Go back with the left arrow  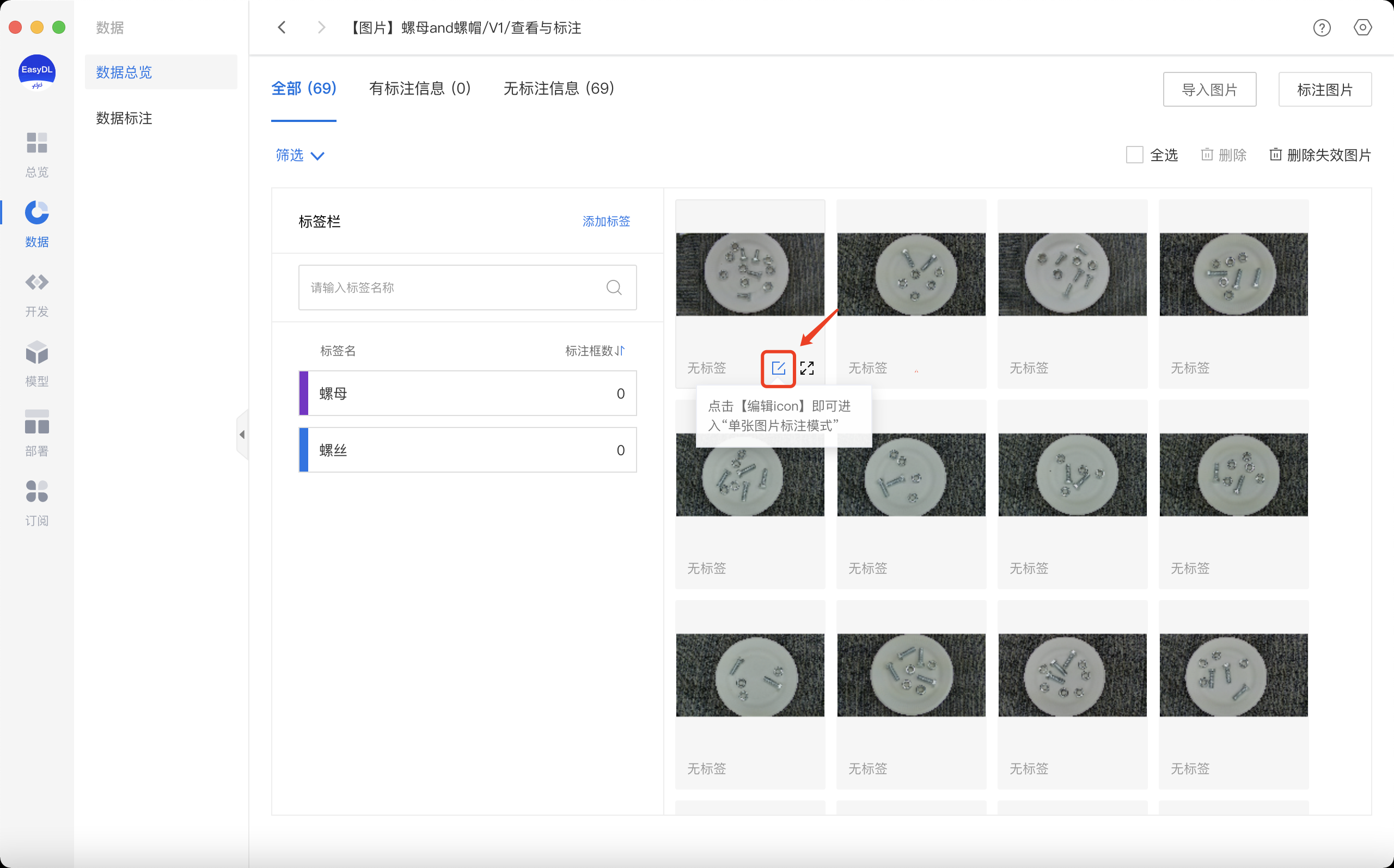(x=282, y=27)
